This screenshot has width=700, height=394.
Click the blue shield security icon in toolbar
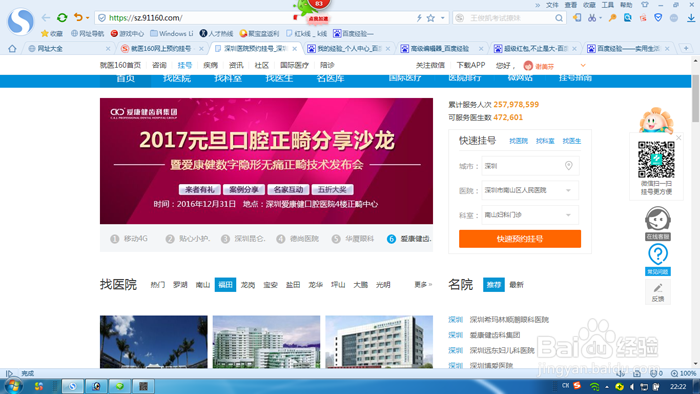click(x=658, y=18)
